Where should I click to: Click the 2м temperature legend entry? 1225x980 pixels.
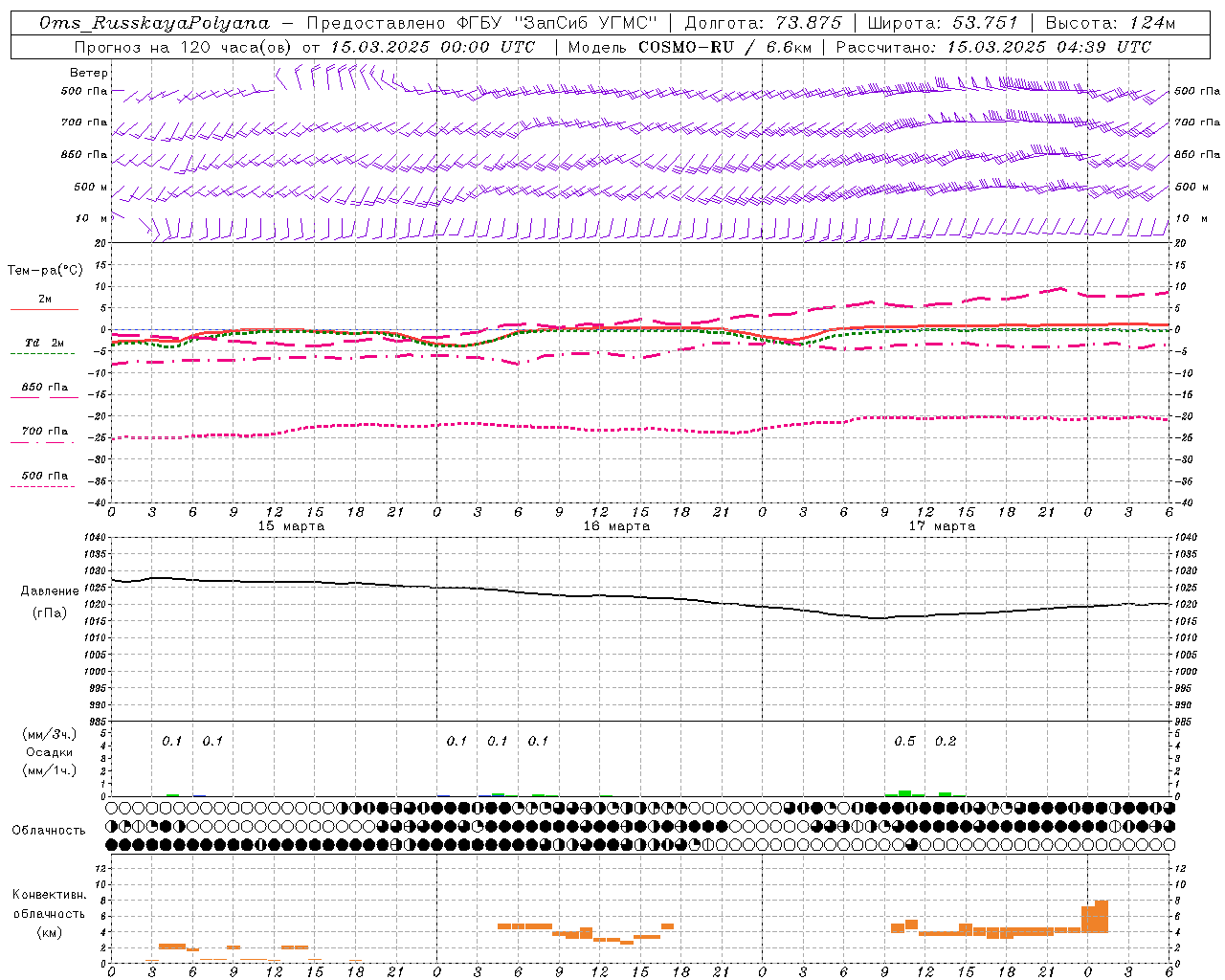[x=45, y=299]
